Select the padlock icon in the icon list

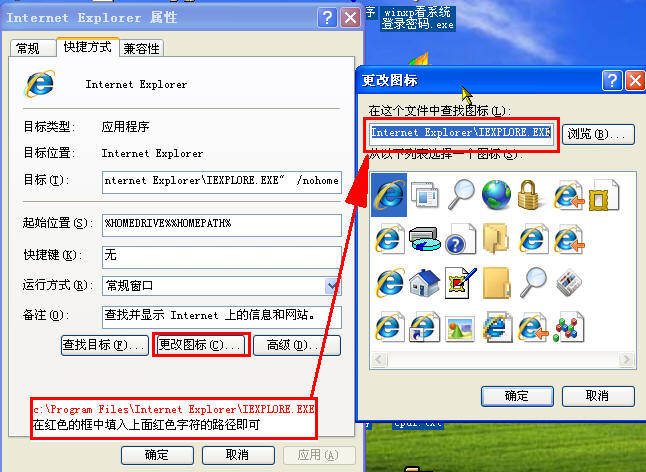(x=529, y=195)
